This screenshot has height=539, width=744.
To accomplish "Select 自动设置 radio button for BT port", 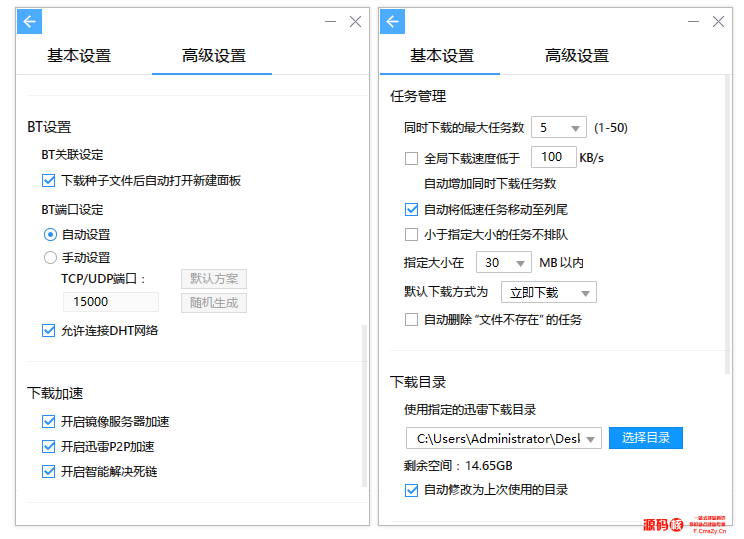I will tap(50, 234).
